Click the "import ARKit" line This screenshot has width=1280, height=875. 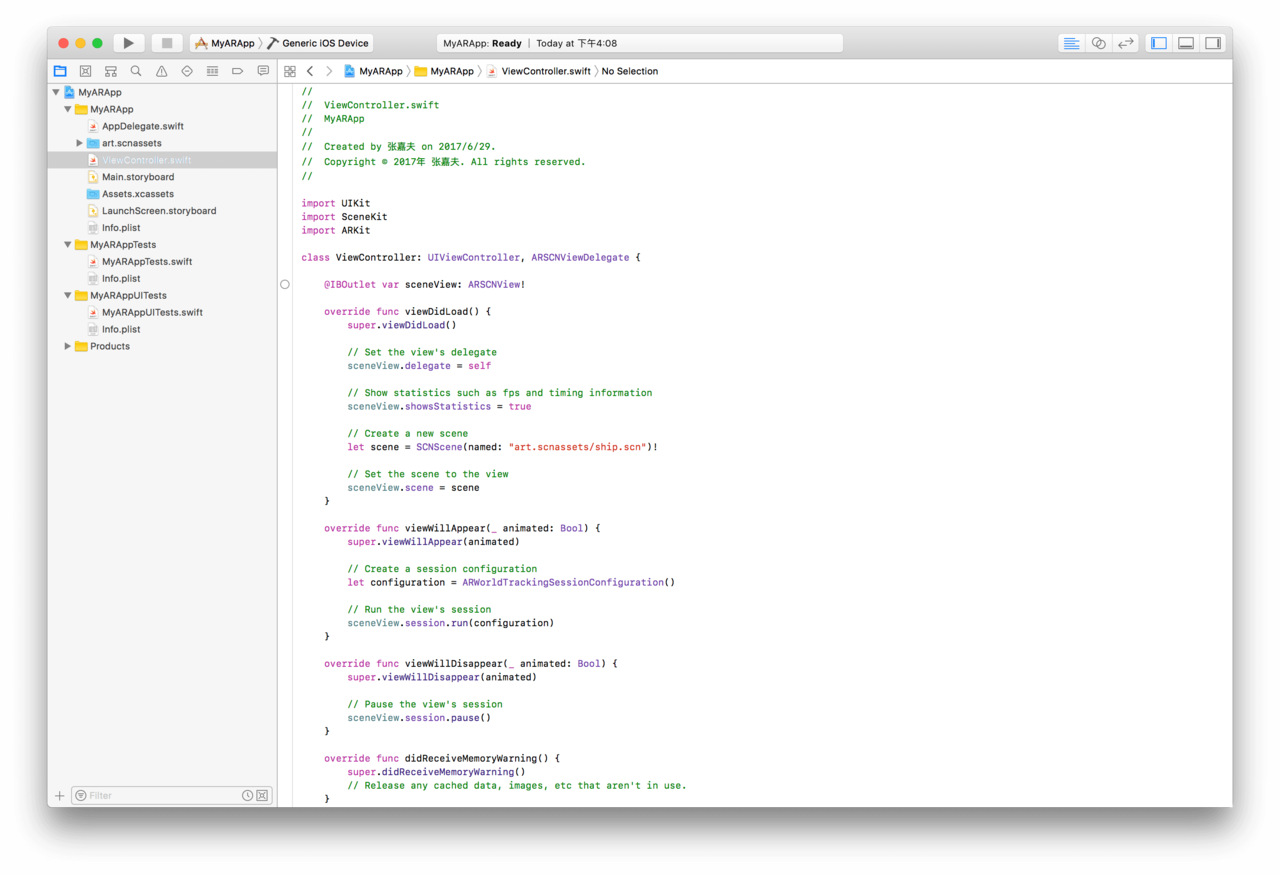pos(335,230)
